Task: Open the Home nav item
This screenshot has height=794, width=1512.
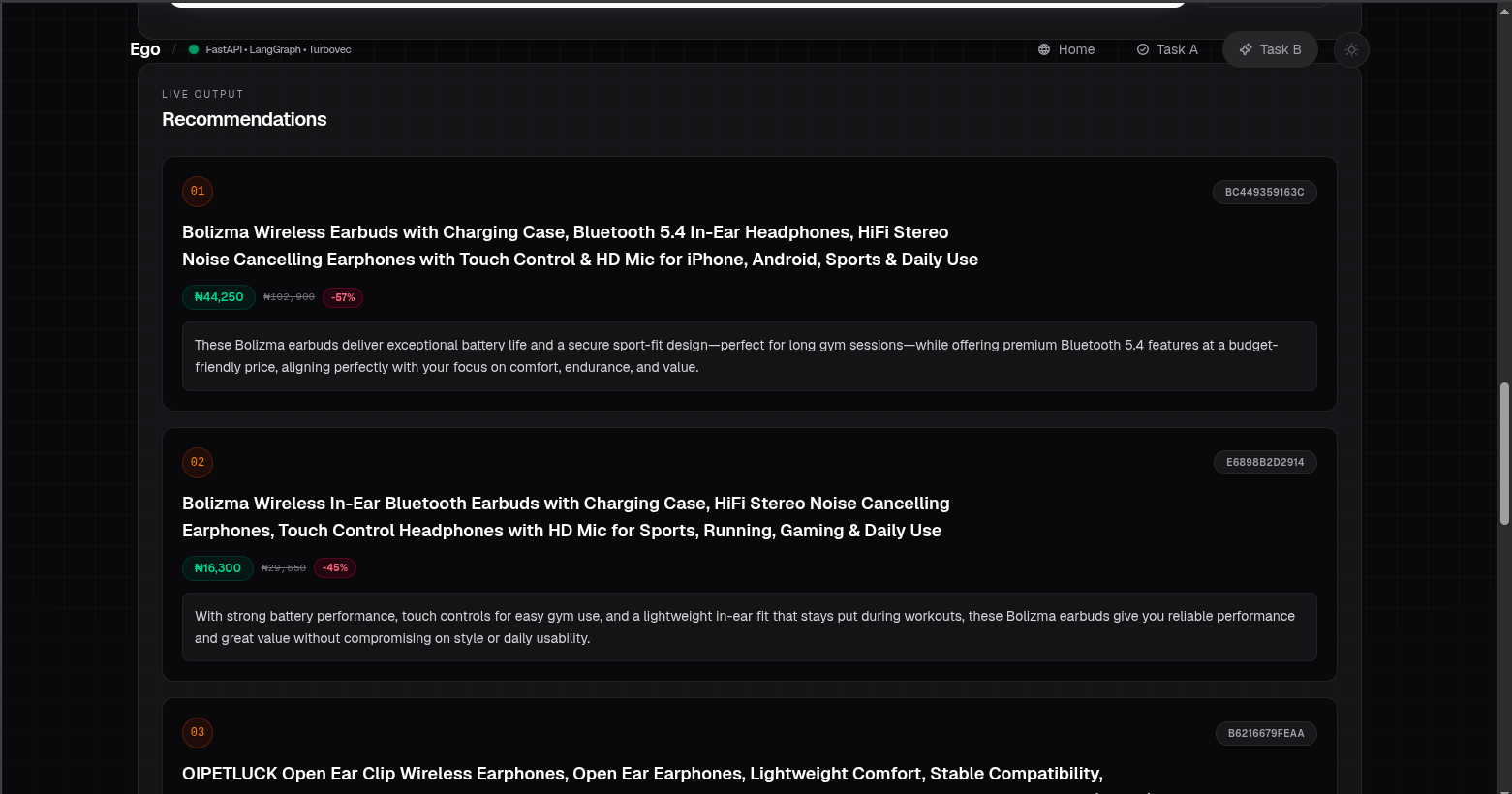Action: coord(1065,49)
